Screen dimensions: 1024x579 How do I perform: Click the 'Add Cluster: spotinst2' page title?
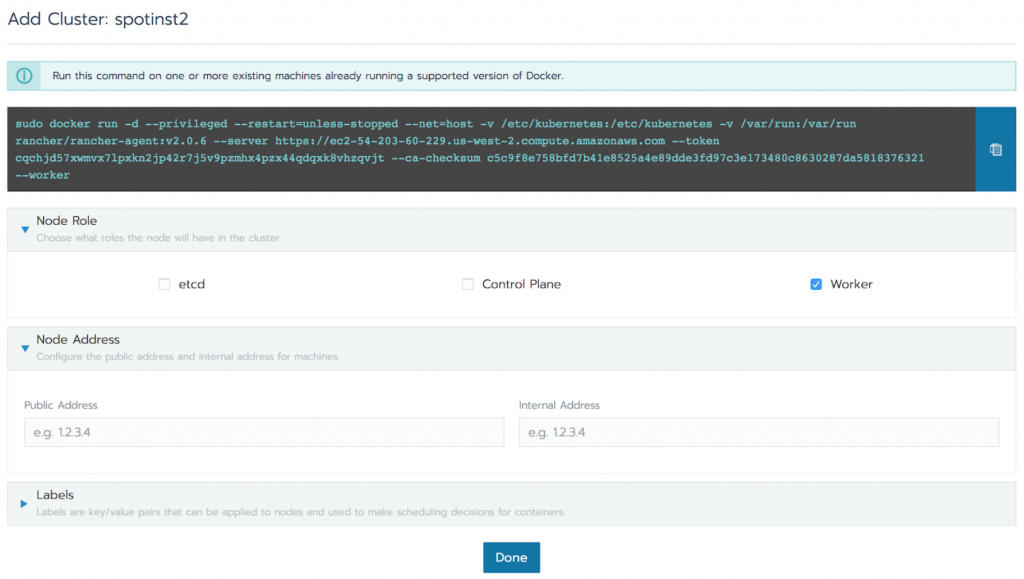(x=98, y=17)
